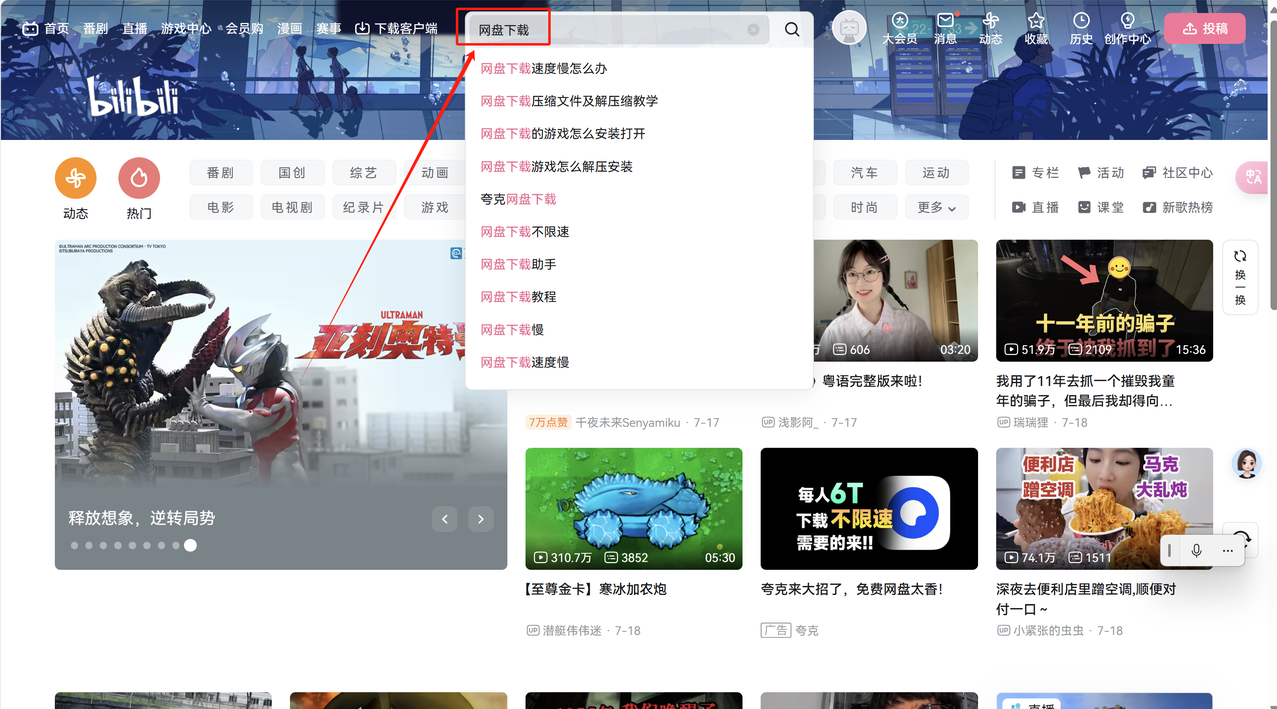
Task: Select suggestion 夸克网盘下载
Action: point(518,199)
